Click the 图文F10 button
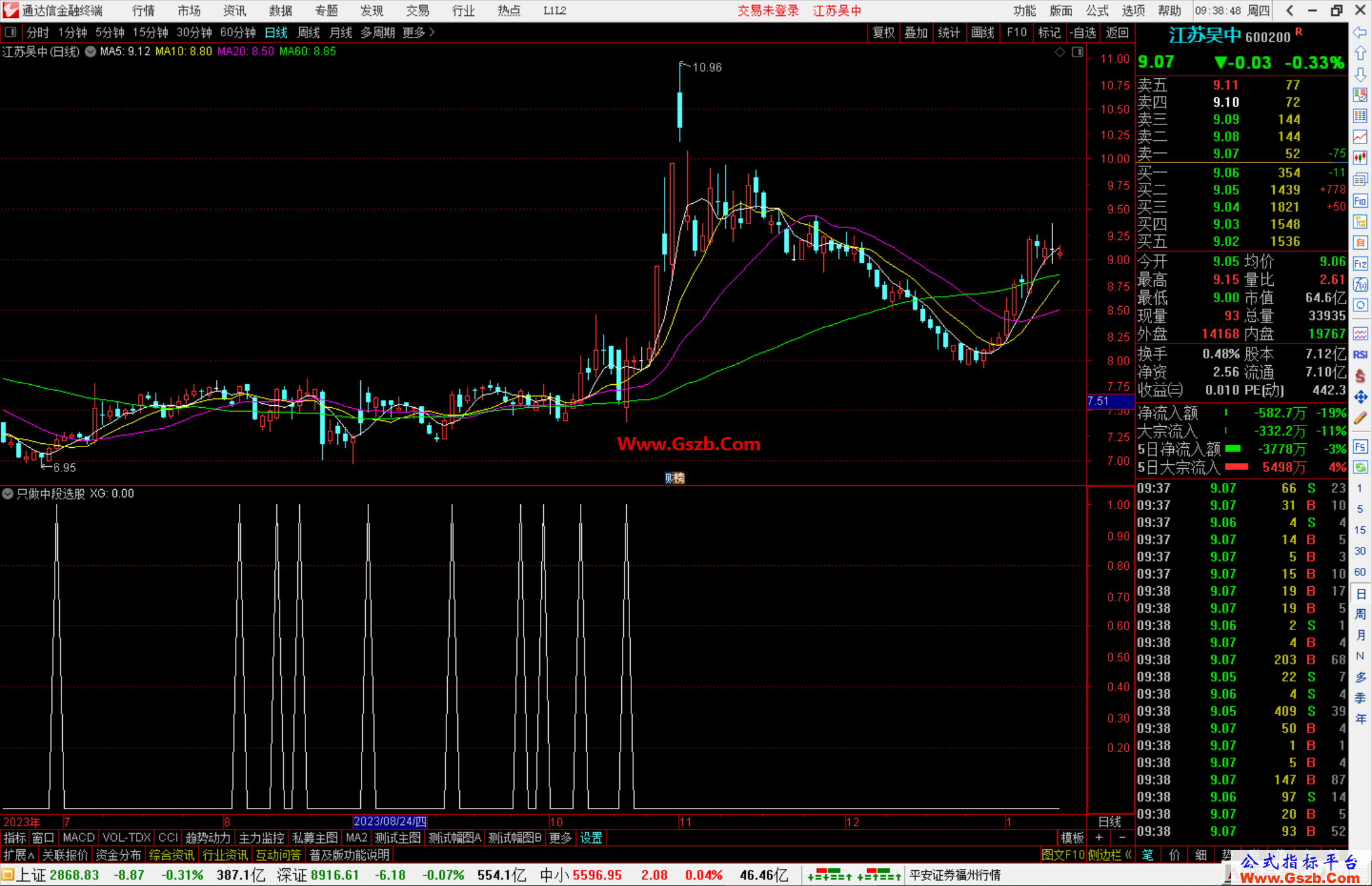1372x886 pixels. pos(1063,855)
